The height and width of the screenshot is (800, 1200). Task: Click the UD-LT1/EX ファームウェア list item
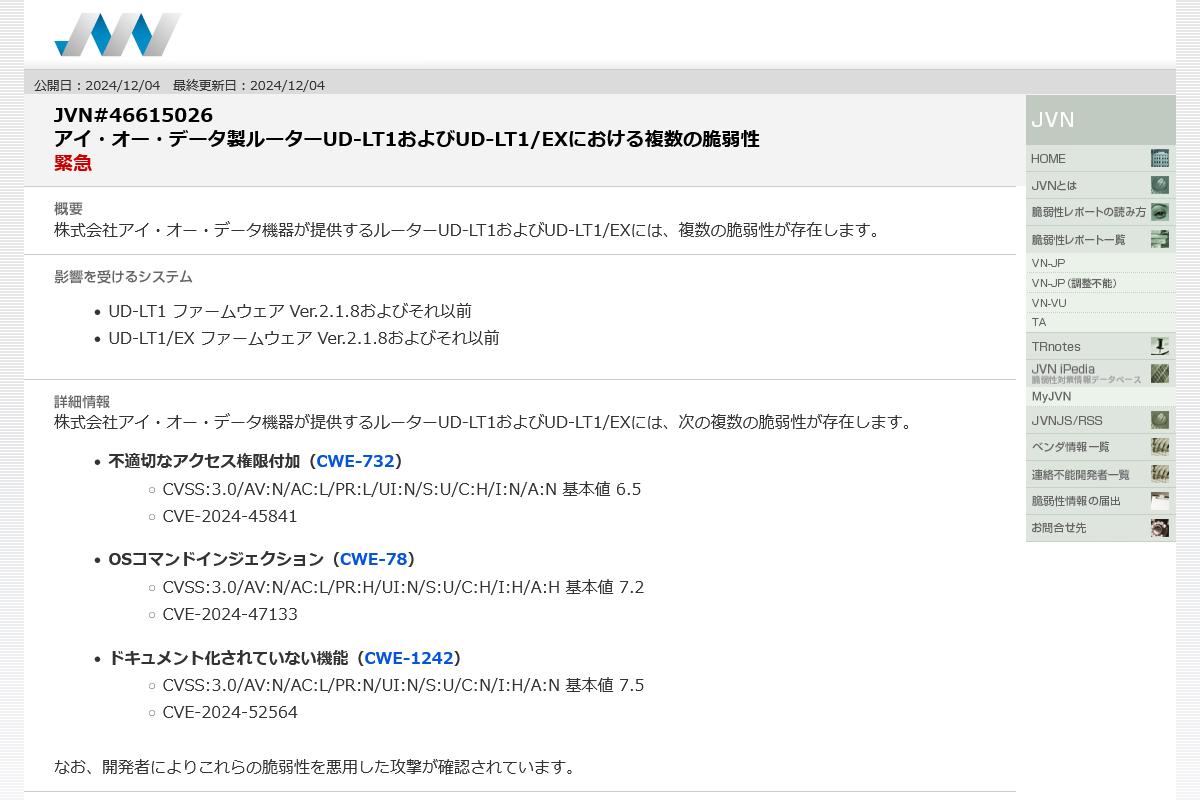point(304,338)
